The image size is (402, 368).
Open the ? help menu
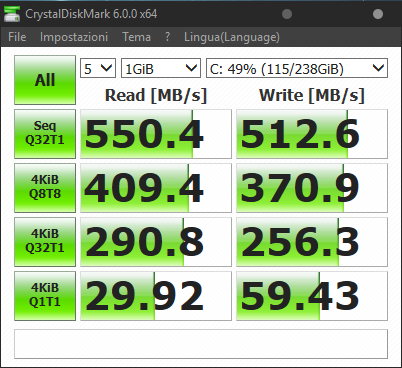point(167,37)
